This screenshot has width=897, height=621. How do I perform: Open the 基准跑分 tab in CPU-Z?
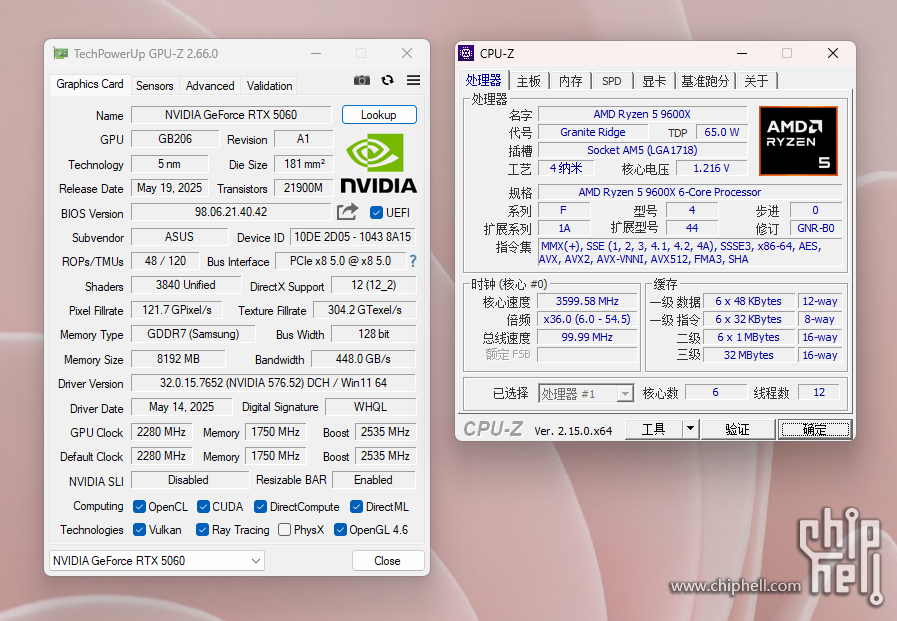pos(705,81)
